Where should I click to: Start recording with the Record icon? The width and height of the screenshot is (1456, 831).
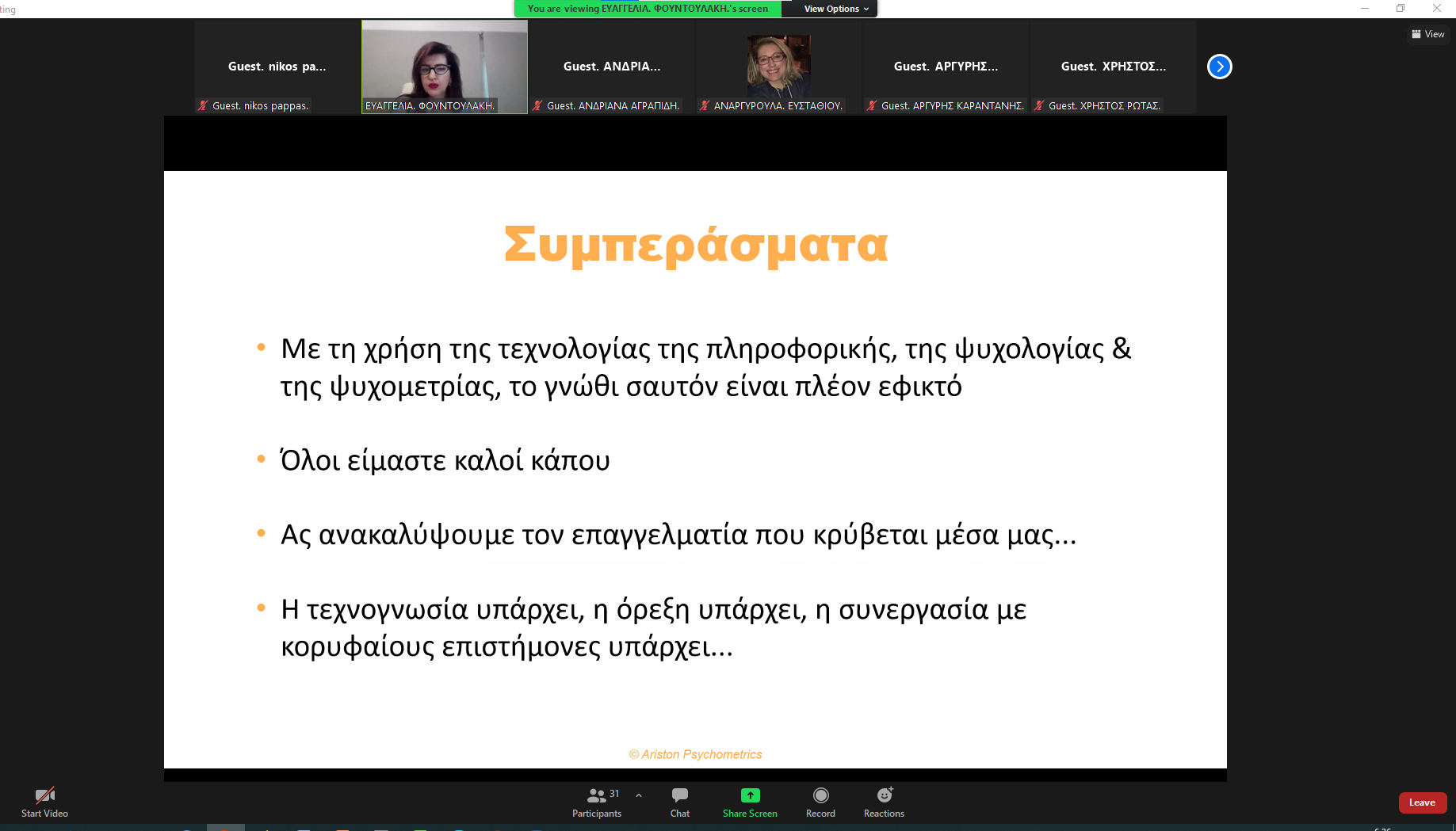pyautogui.click(x=821, y=795)
